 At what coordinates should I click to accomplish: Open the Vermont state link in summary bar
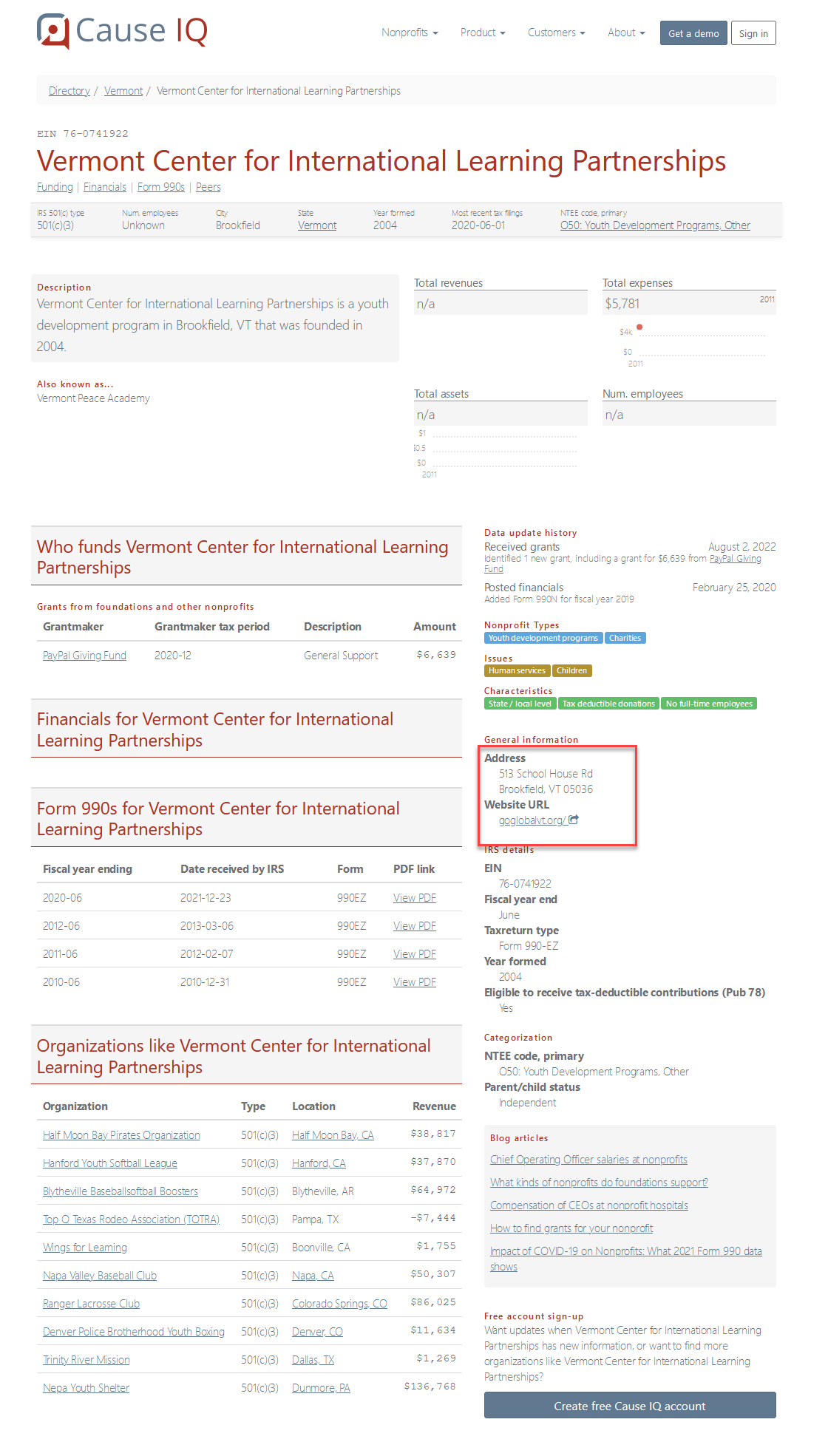[x=317, y=225]
